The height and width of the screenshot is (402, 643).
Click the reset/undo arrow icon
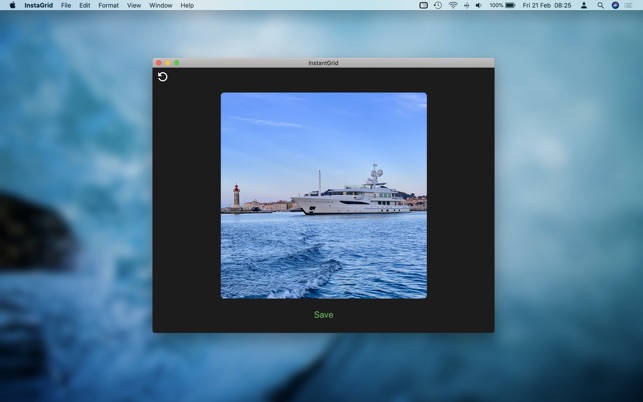click(163, 77)
